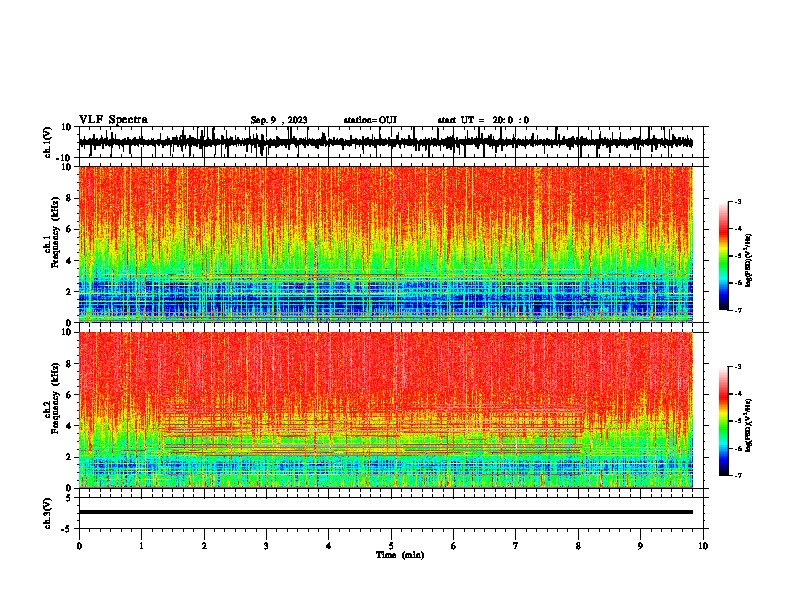Click the "start UT = 20:0 :0" label
Image resolution: width=792 pixels, height=612 pixels.
click(483, 120)
